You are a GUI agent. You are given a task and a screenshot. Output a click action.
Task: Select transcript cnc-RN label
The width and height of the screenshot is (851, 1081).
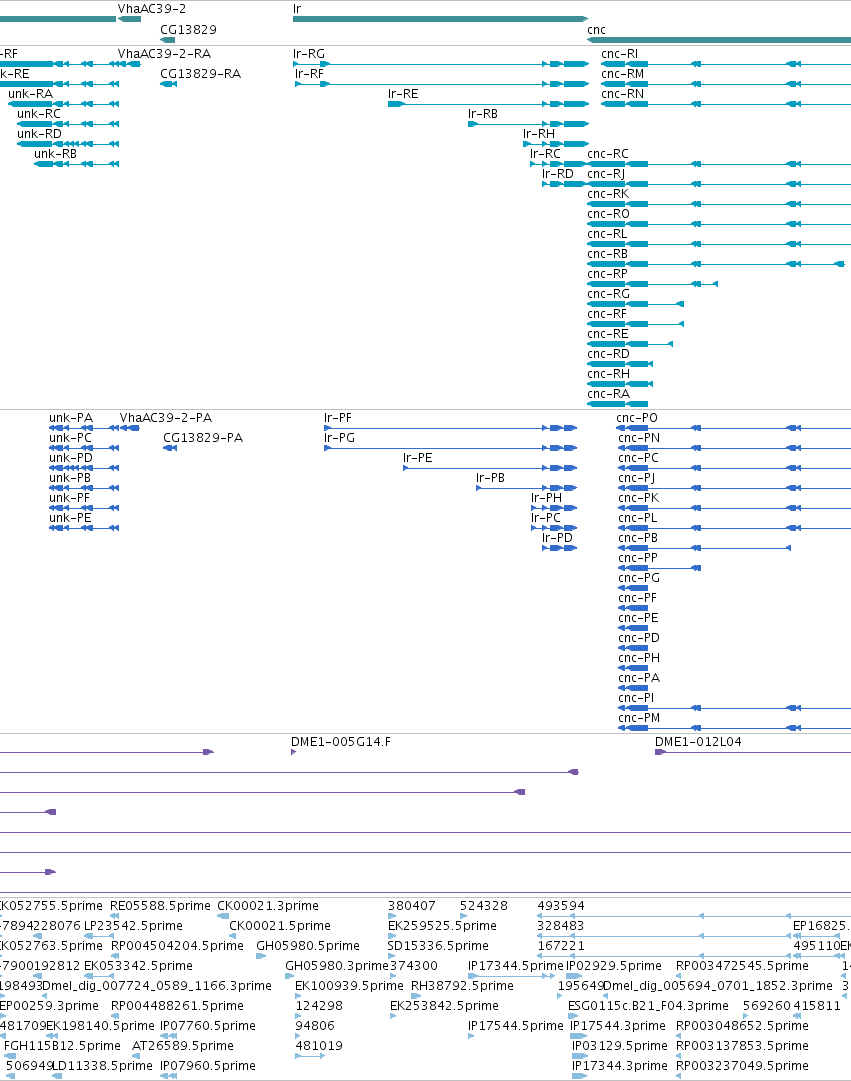coord(622,94)
